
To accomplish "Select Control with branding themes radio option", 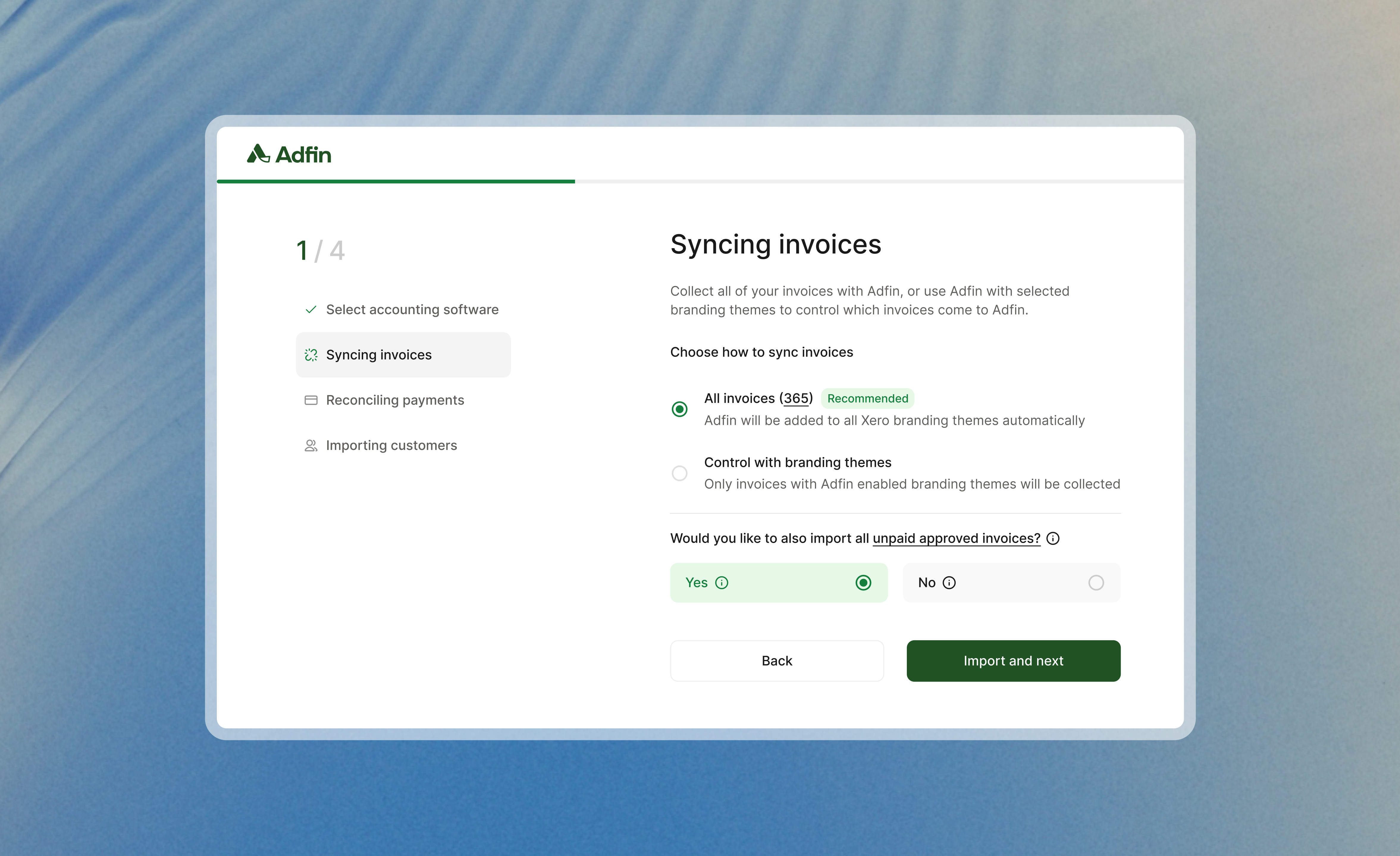I will [680, 473].
